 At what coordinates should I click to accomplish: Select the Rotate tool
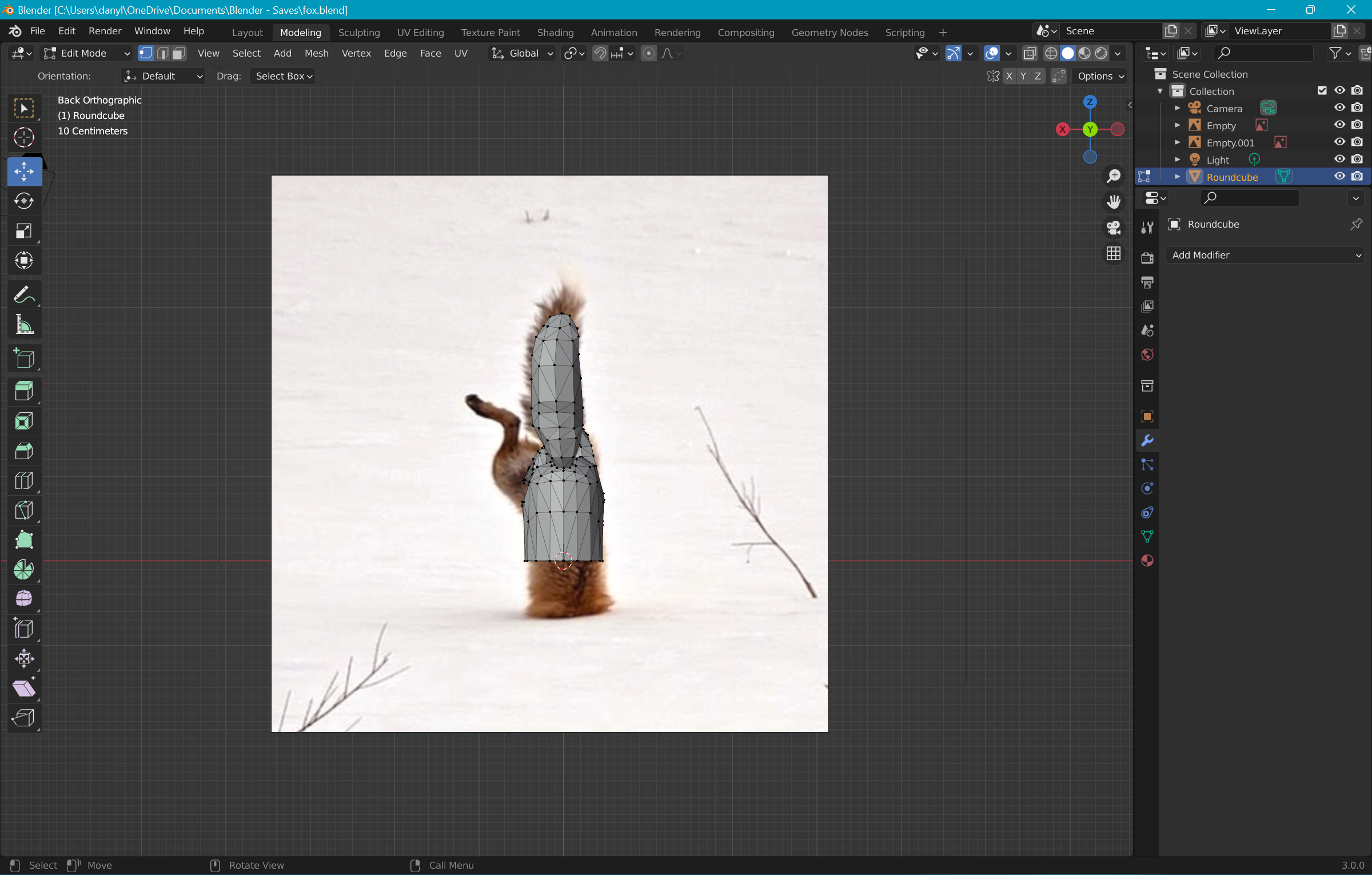pyautogui.click(x=24, y=201)
